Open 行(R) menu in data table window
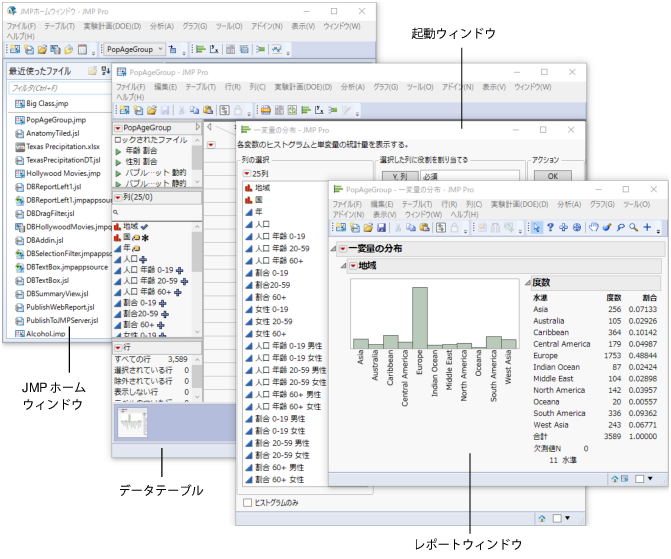This screenshot has width=671, height=559. (x=233, y=87)
